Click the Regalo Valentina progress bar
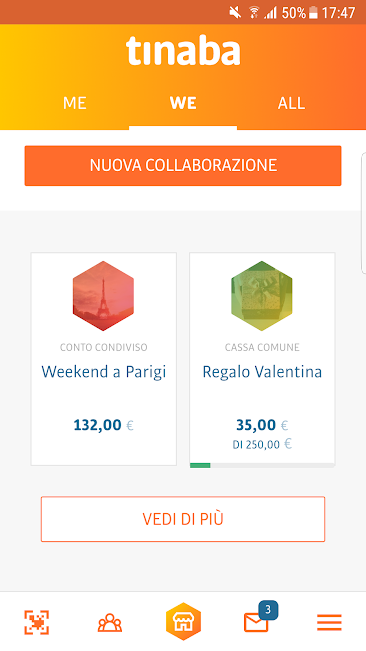This screenshot has width=366, height=651. coord(262,465)
